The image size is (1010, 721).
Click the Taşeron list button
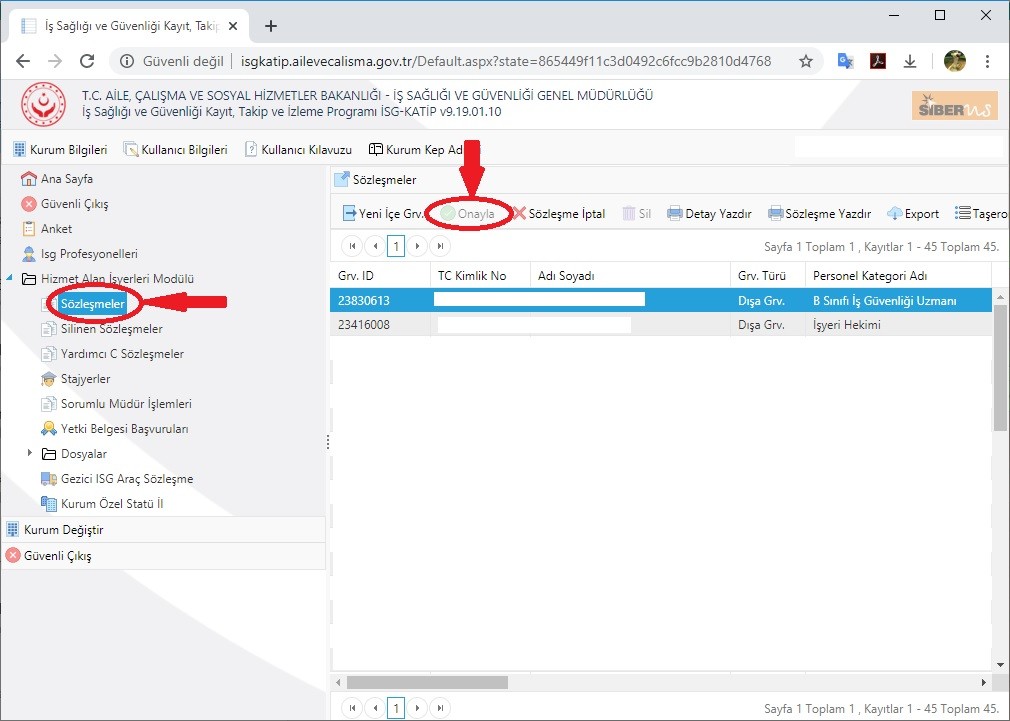point(981,213)
